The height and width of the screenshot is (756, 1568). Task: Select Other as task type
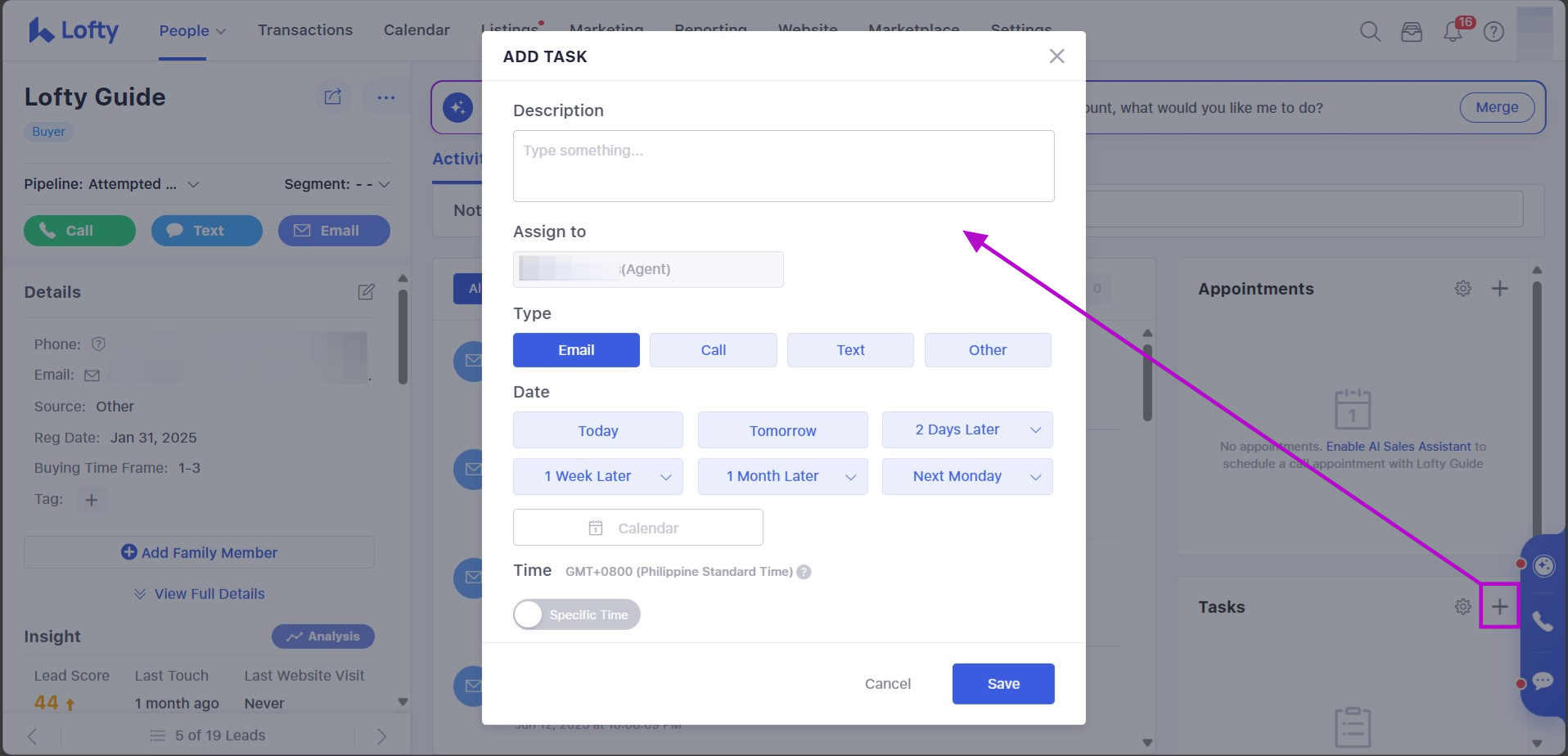987,350
